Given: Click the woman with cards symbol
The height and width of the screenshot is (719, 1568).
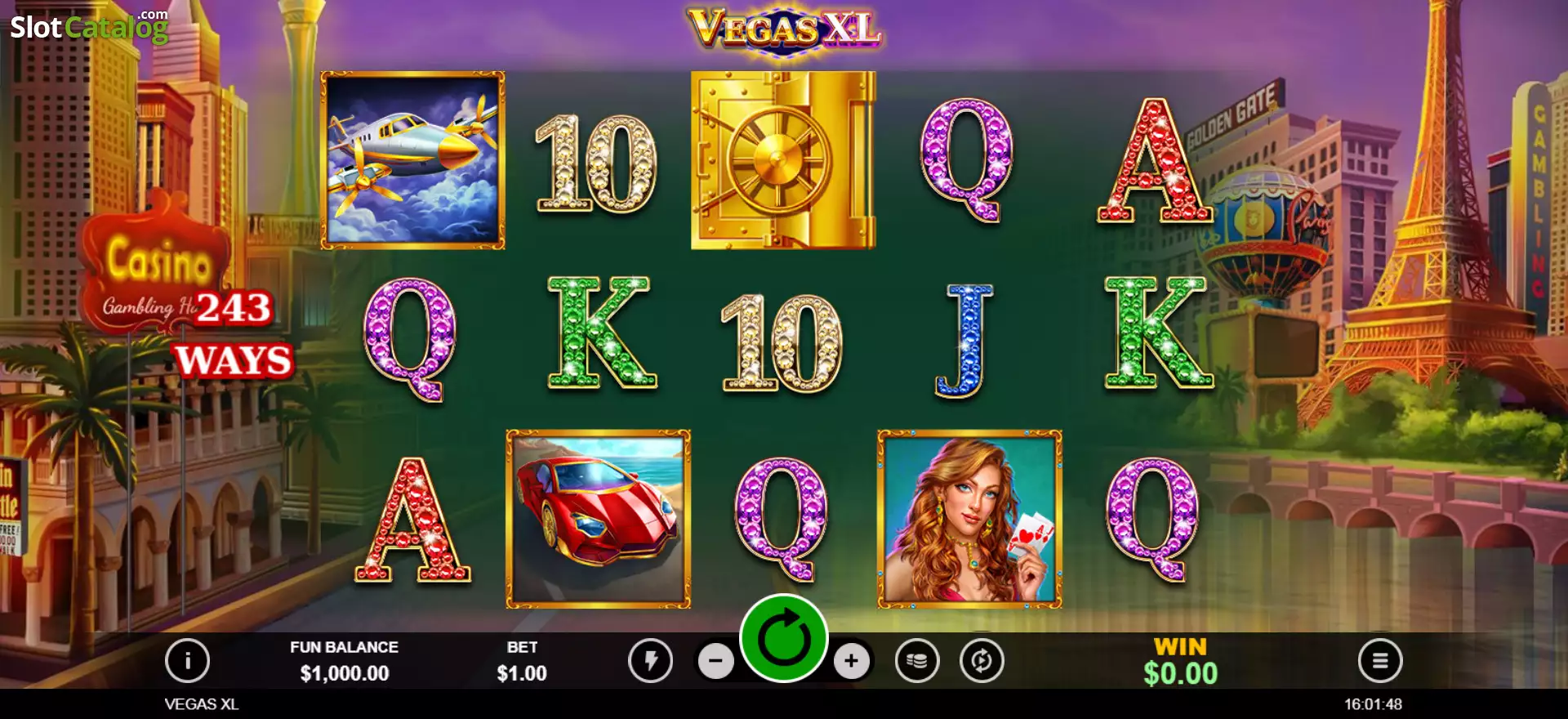Looking at the screenshot, I should tap(969, 519).
